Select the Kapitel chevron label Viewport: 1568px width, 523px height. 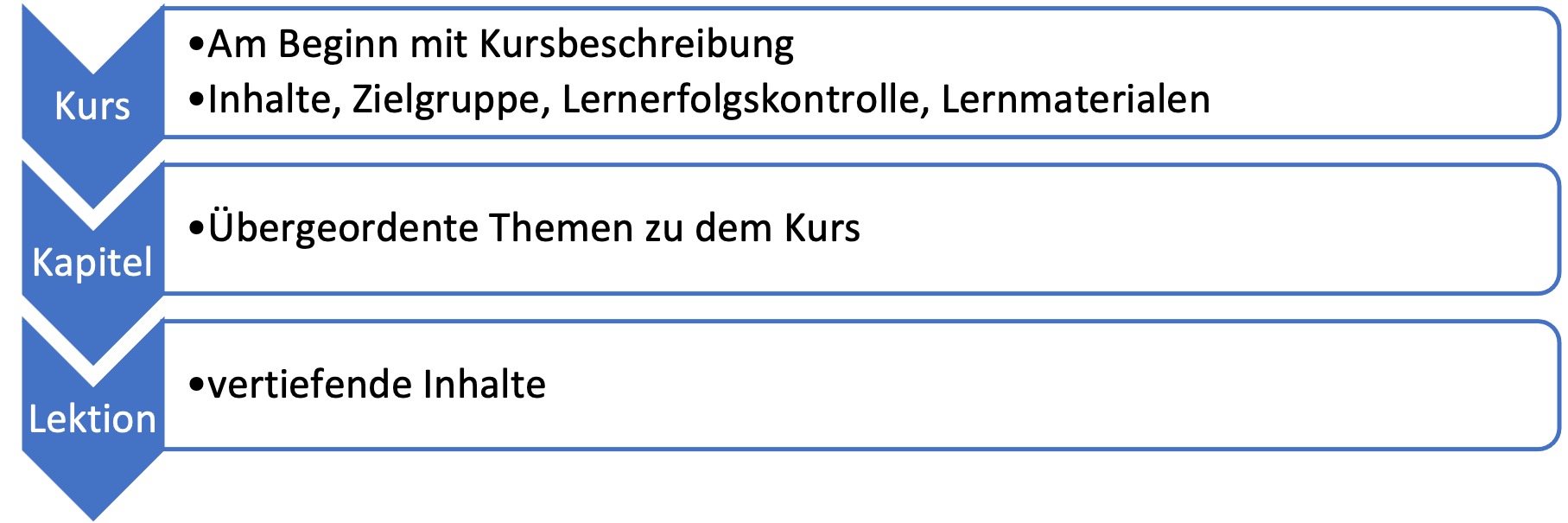tap(92, 262)
